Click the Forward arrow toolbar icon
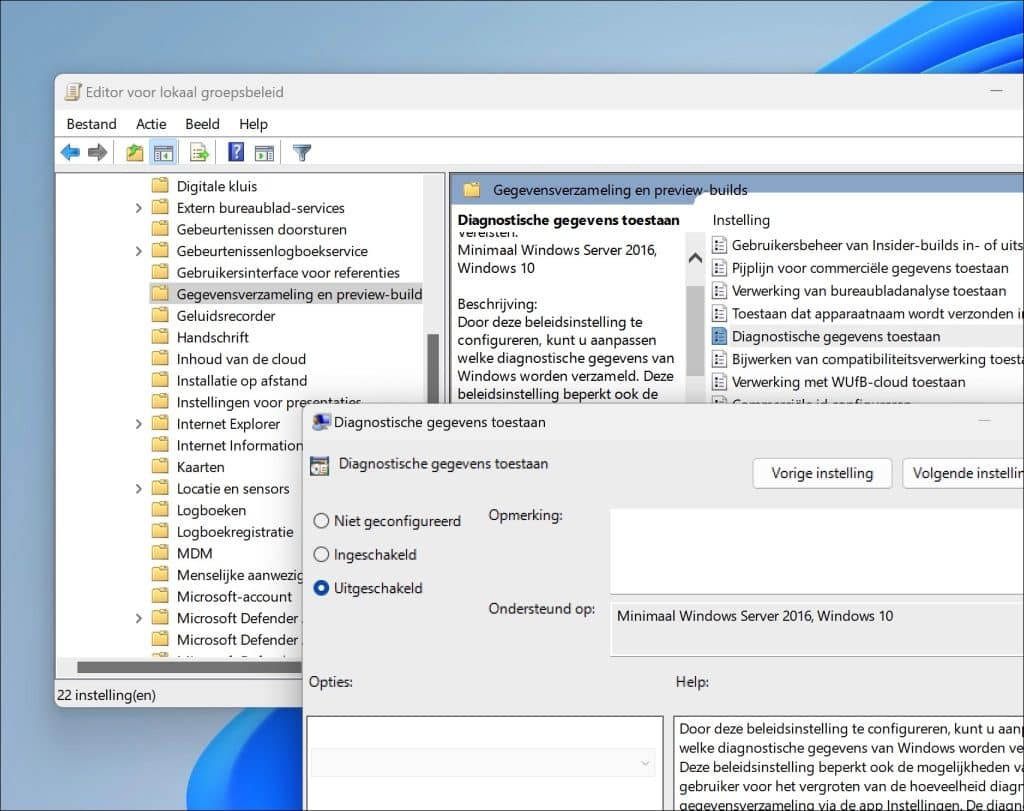Viewport: 1024px width, 811px height. click(x=97, y=153)
